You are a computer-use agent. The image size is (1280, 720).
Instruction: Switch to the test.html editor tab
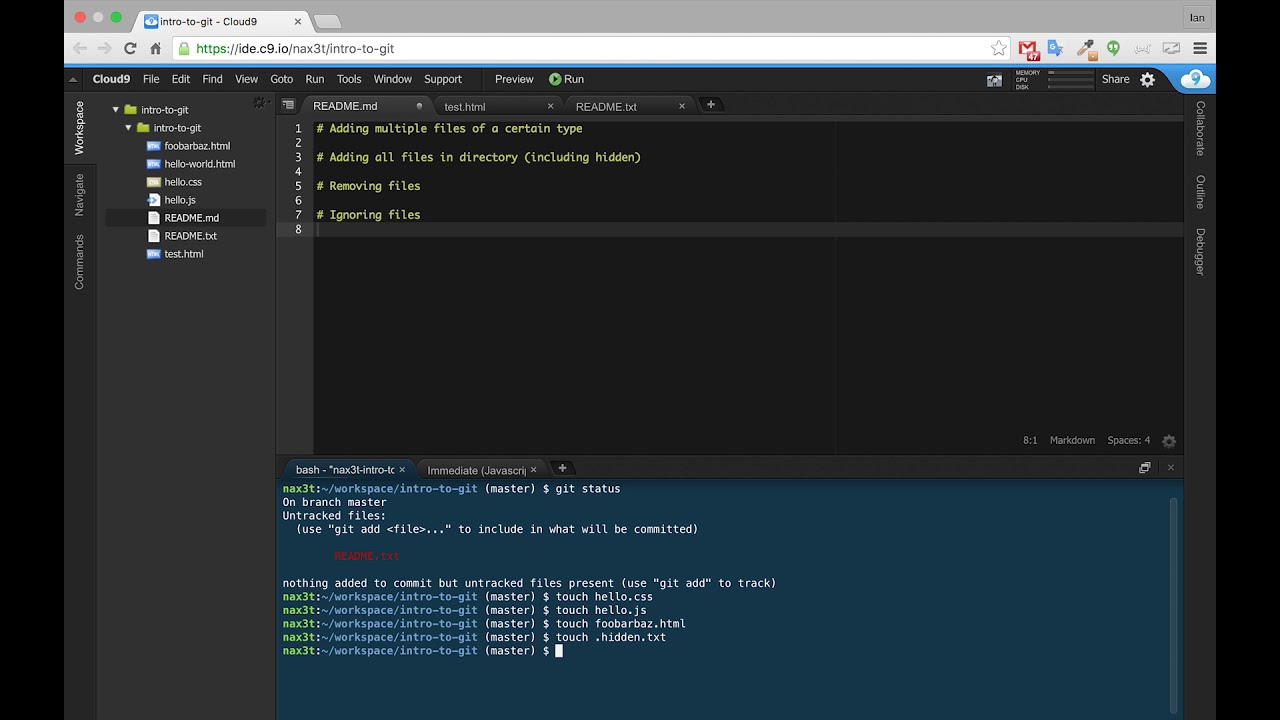coord(497,106)
